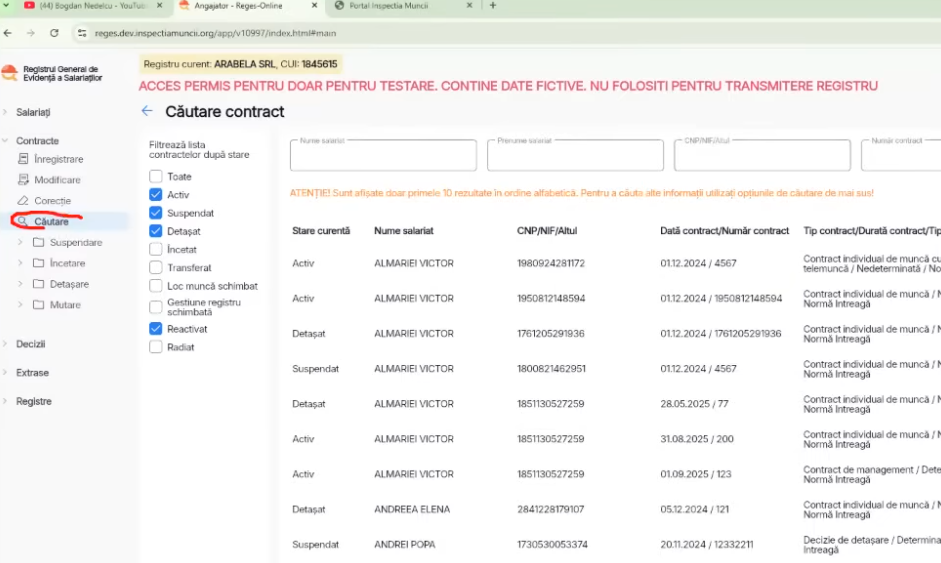
Task: Uncheck the Suspendat status checkbox
Action: point(156,213)
